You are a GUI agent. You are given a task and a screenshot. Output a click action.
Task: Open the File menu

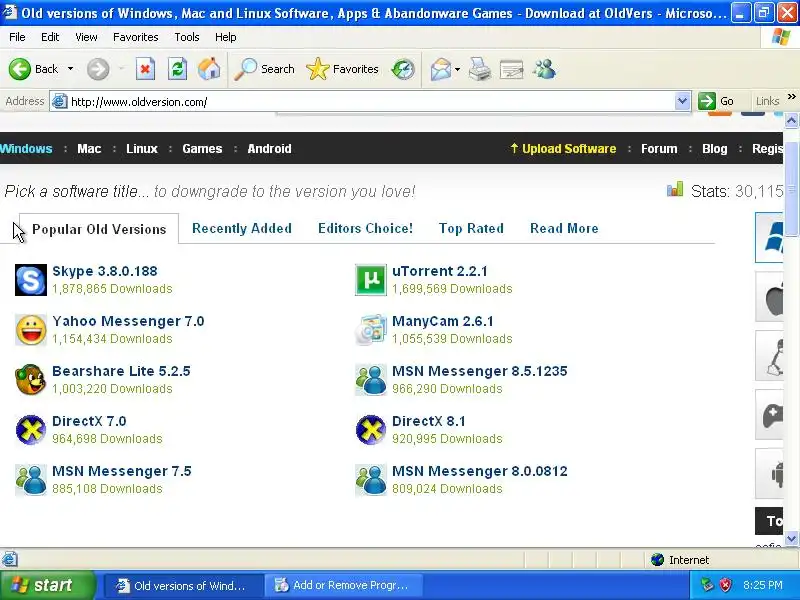click(17, 37)
